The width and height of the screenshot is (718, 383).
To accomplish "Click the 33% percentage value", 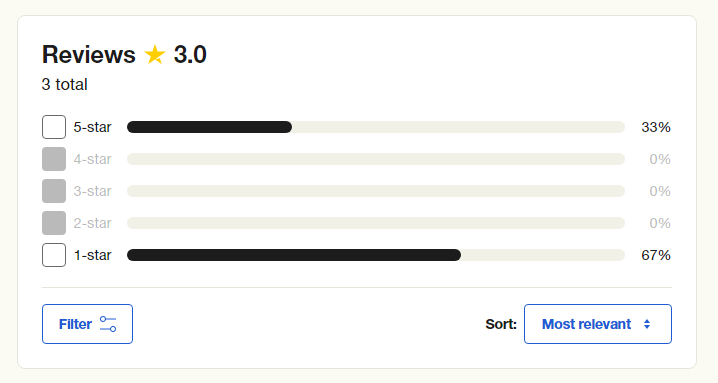I will coord(656,127).
